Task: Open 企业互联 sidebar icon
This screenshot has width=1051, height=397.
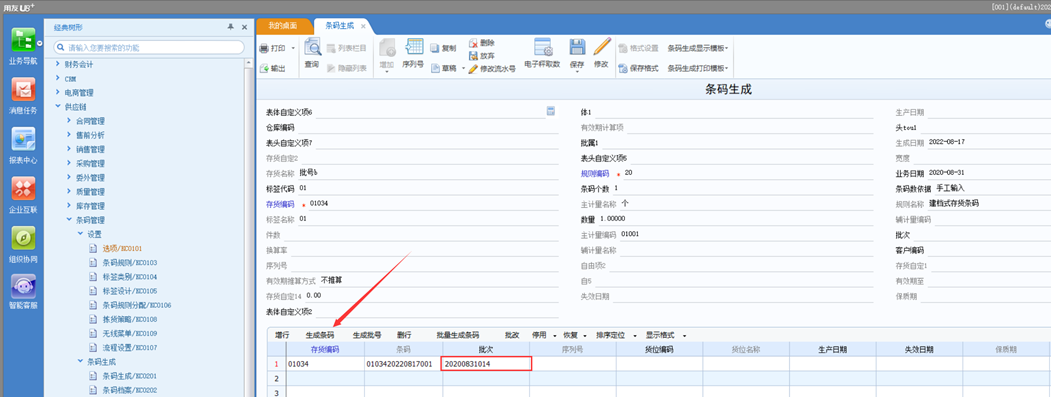Action: tap(23, 194)
